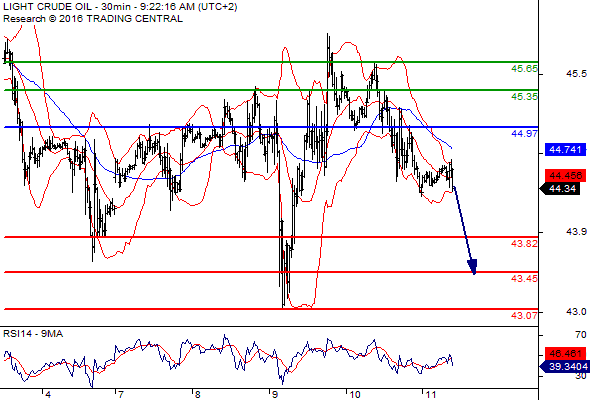Click the LIGHT CRUDE OIL chart title
This screenshot has width=590, height=400.
coord(48,7)
